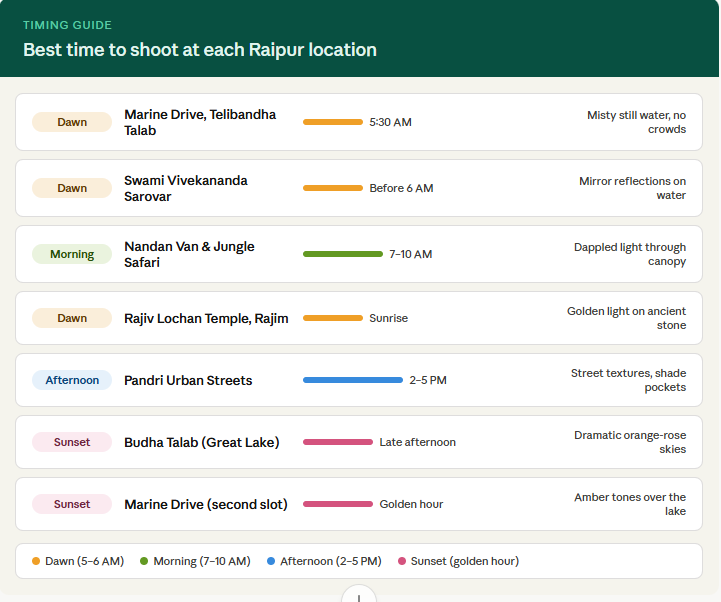The height and width of the screenshot is (602, 721).
Task: Click 'Amber tones over the lake' note
Action: click(x=630, y=504)
